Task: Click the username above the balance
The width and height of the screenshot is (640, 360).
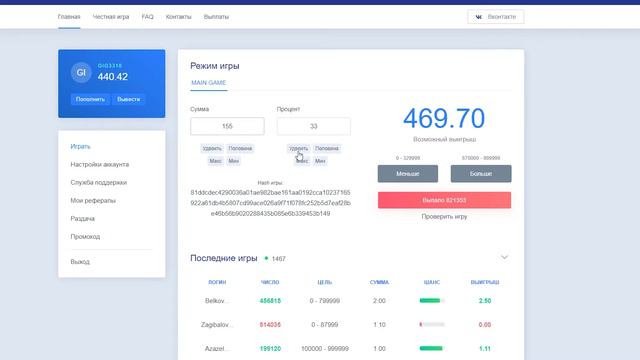Action: coord(110,66)
